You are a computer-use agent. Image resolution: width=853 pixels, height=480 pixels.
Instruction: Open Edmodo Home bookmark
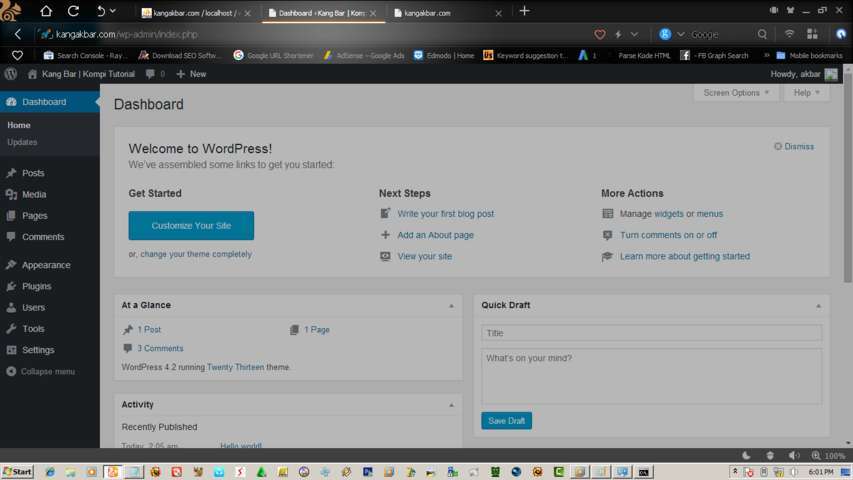(x=444, y=56)
